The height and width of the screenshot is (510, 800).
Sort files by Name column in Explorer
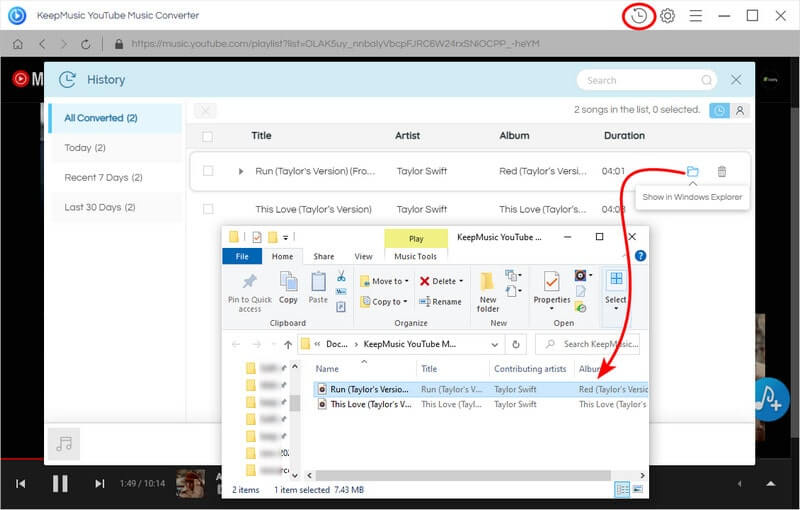[327, 369]
